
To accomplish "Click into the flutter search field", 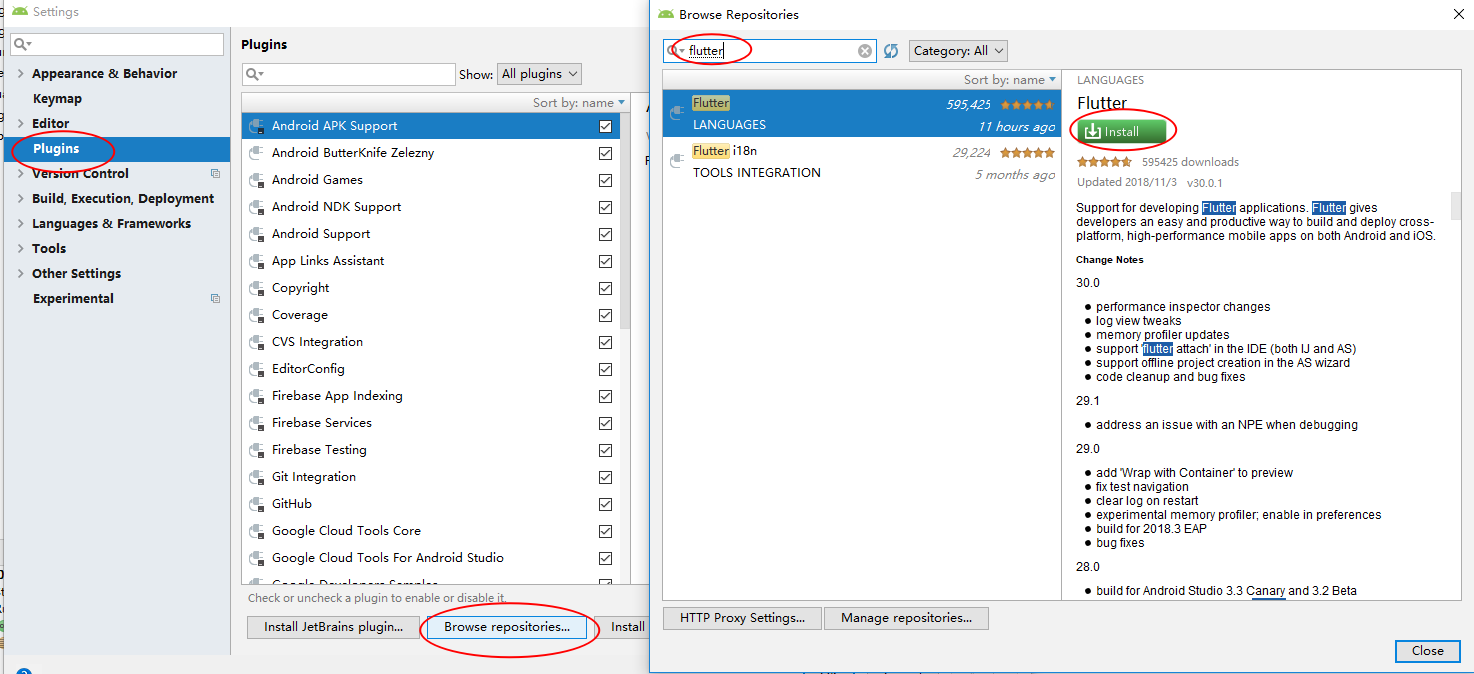I will [x=769, y=51].
